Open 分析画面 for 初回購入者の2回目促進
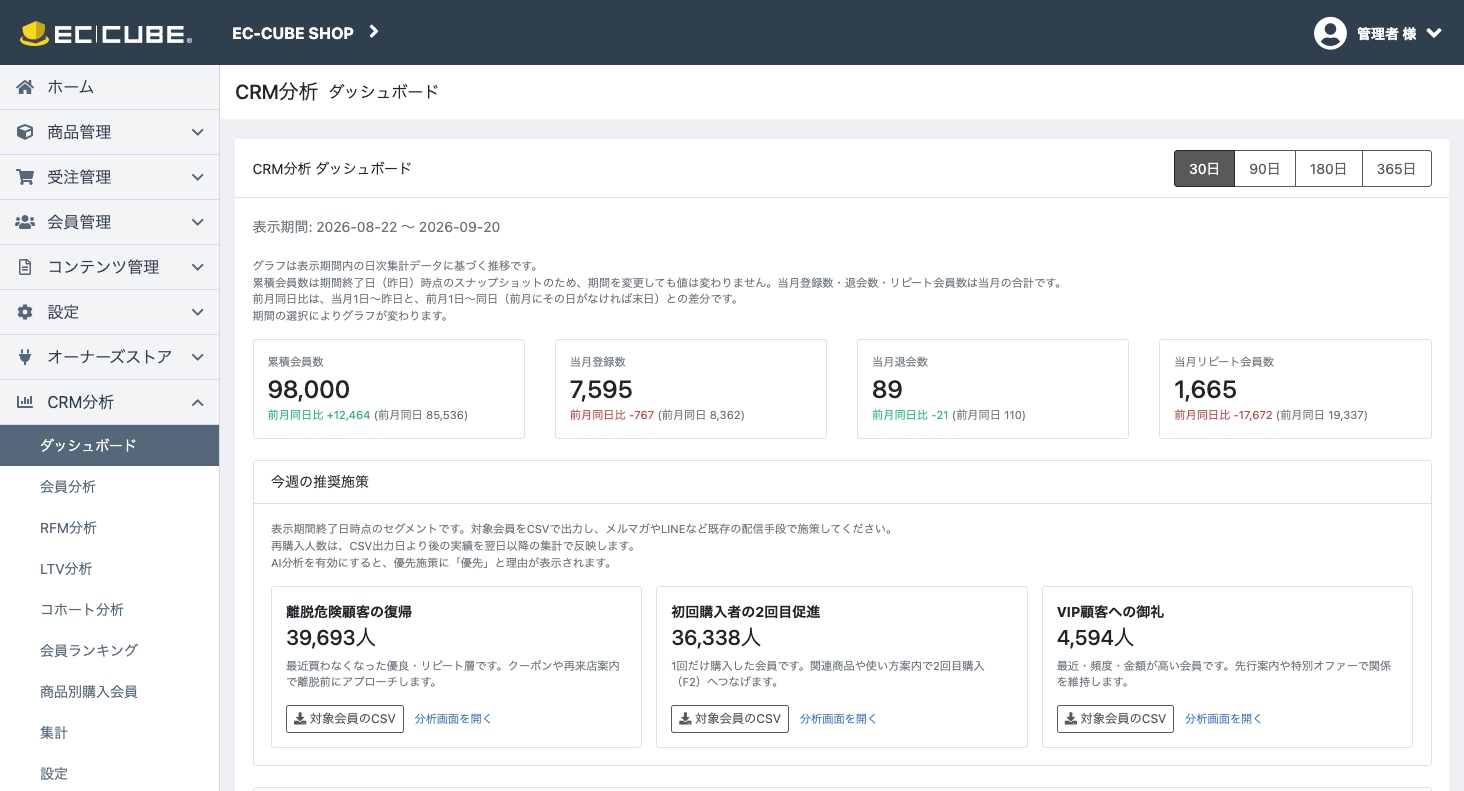 click(x=838, y=718)
